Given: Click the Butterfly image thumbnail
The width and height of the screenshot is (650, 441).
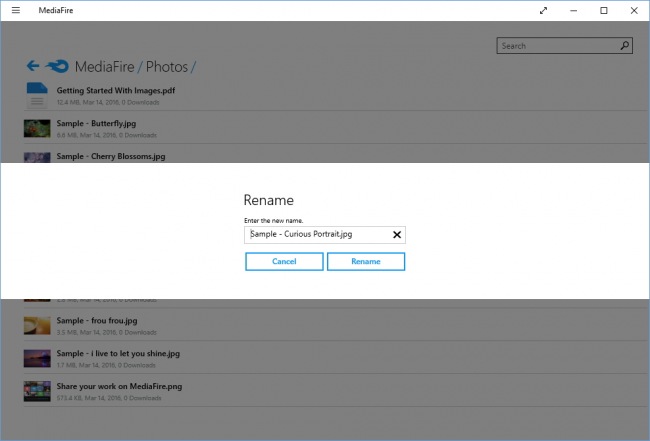Looking at the screenshot, I should [x=37, y=128].
